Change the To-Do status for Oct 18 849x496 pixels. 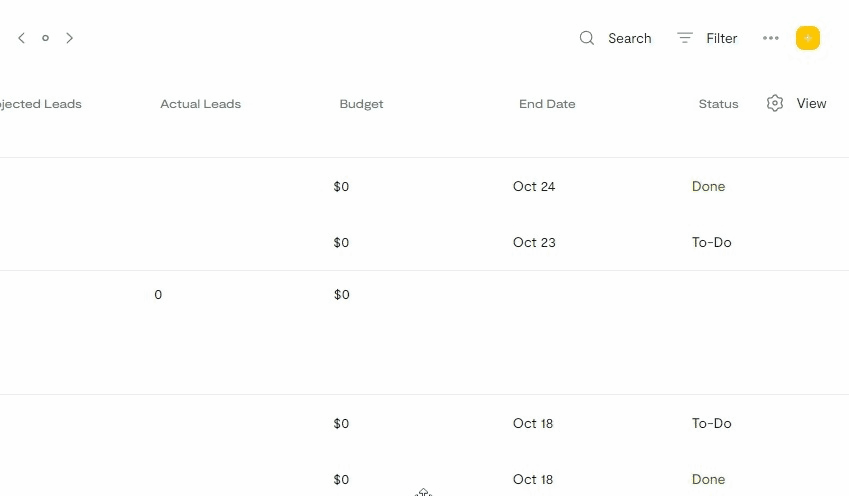pyautogui.click(x=711, y=423)
